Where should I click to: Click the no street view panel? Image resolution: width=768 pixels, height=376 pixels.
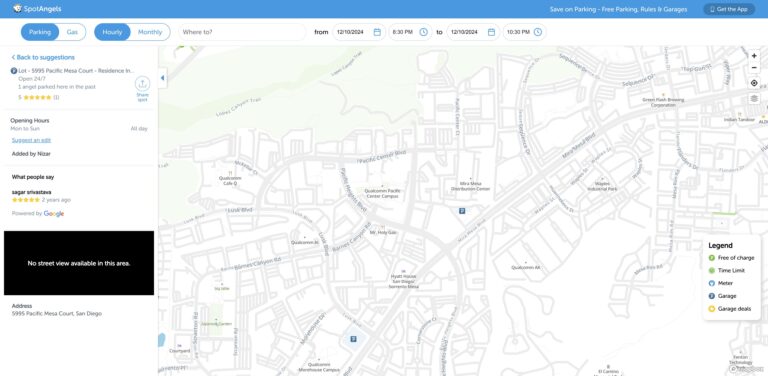79,263
